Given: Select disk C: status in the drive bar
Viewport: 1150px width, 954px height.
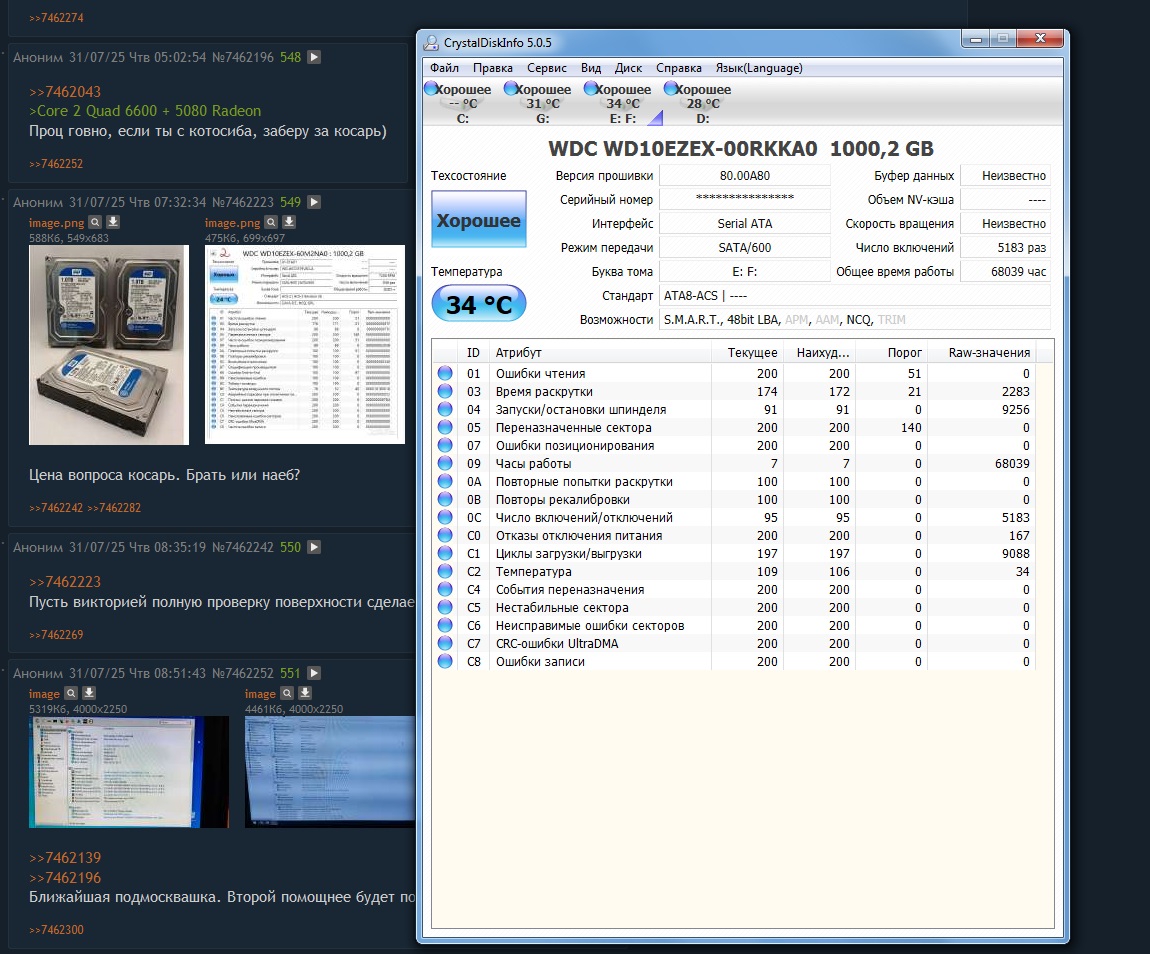Looking at the screenshot, I should pyautogui.click(x=458, y=103).
